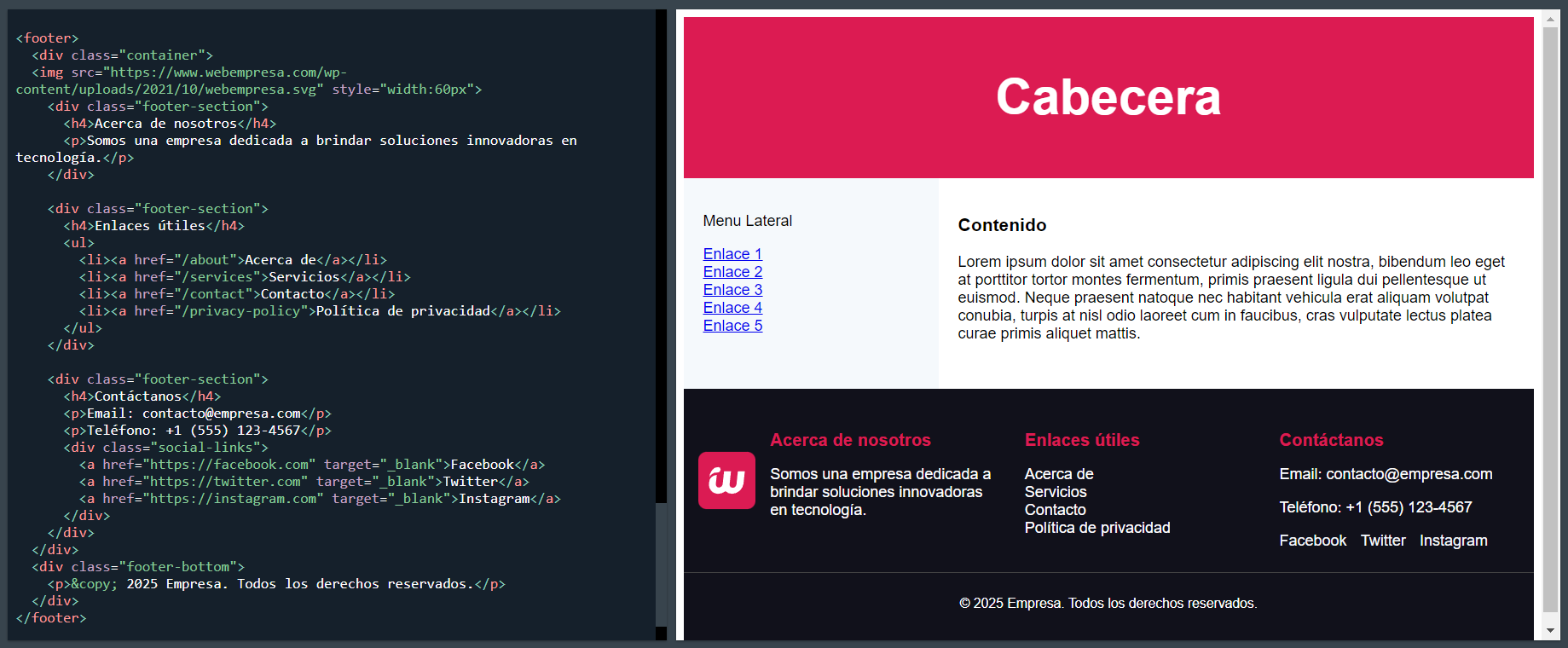Image resolution: width=1568 pixels, height=648 pixels.
Task: Click the <div class="container"> code line
Action: [x=122, y=55]
